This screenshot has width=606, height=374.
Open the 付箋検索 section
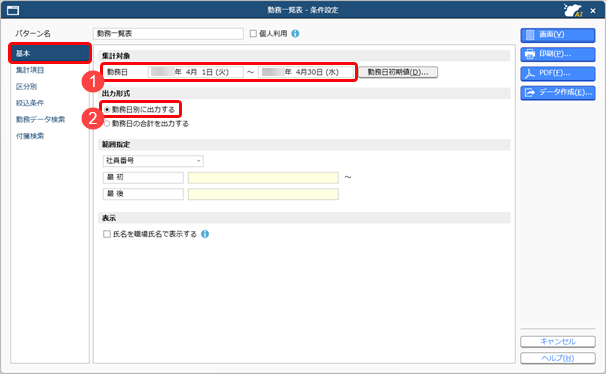click(x=30, y=136)
